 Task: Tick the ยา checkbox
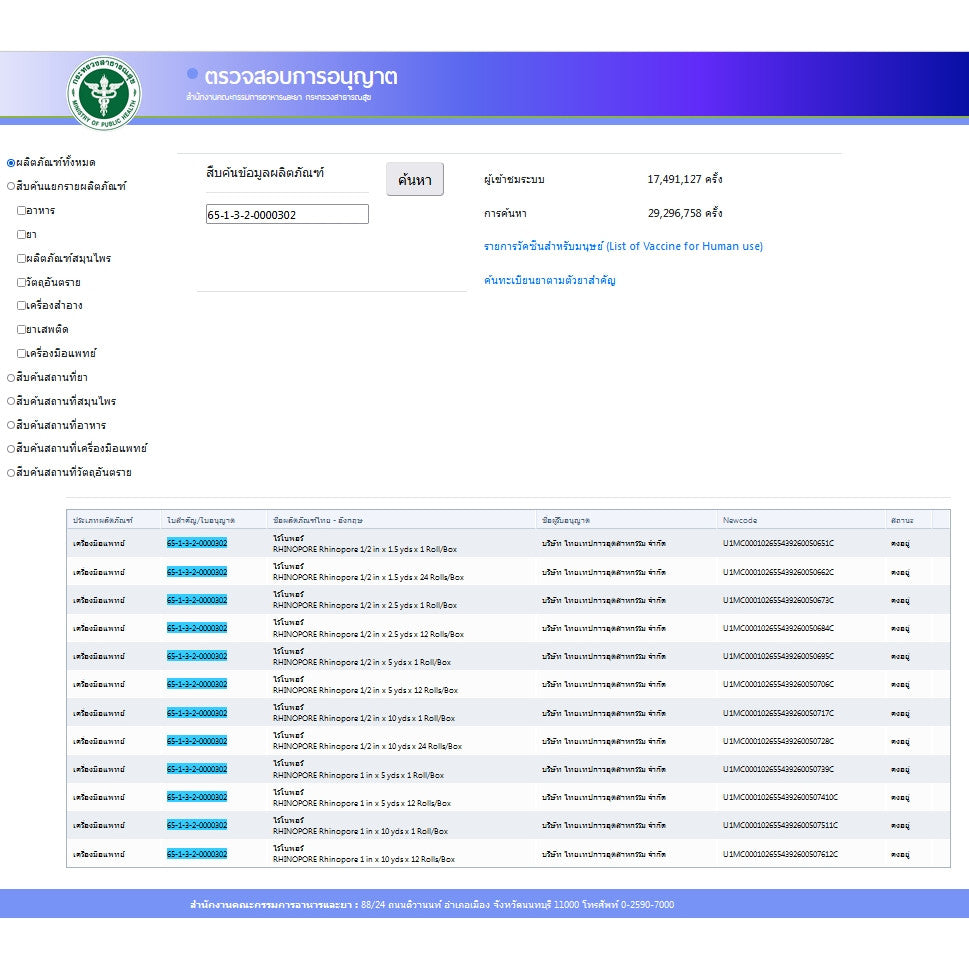pos(21,234)
